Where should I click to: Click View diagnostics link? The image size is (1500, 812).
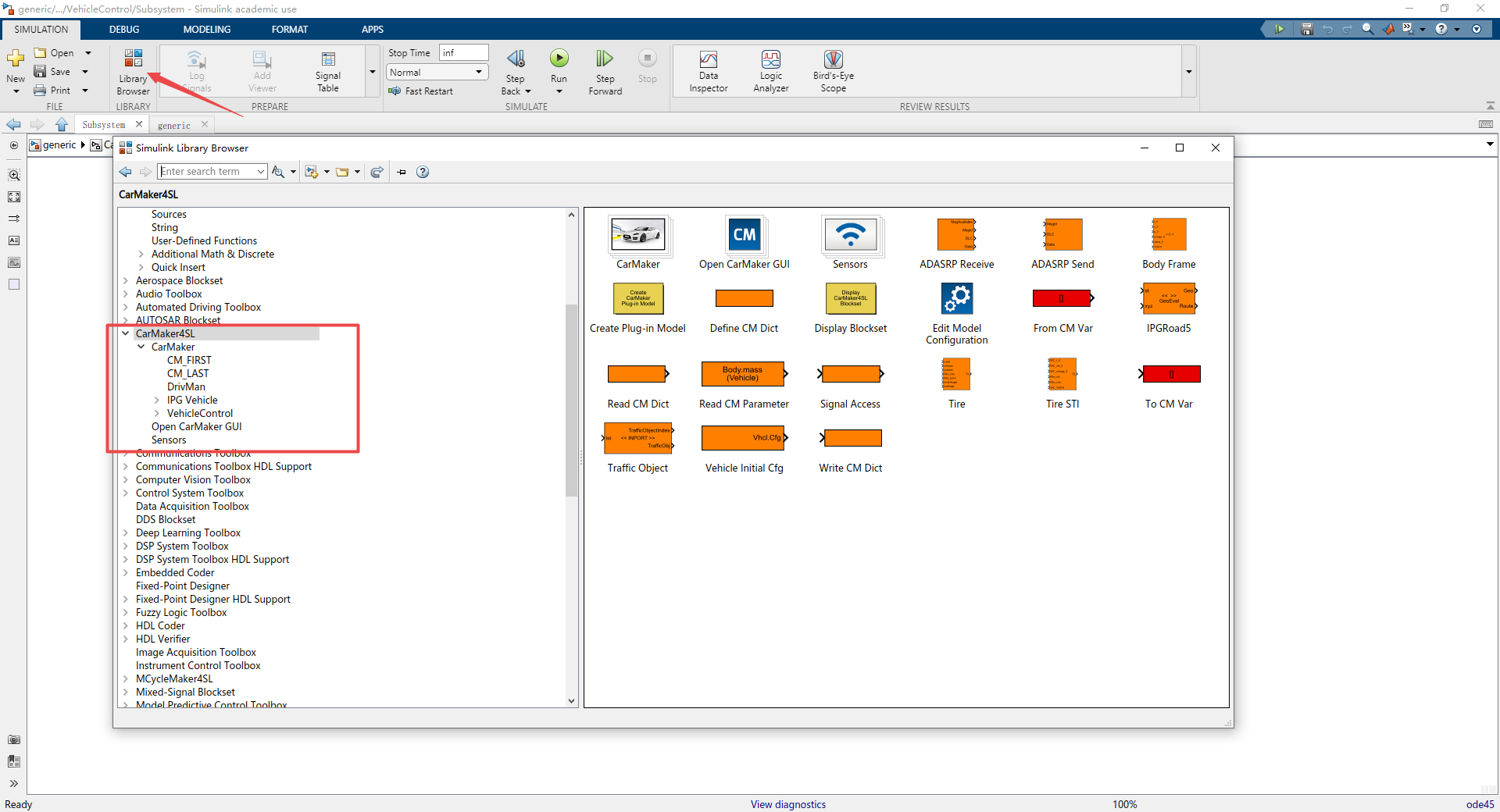(x=788, y=804)
